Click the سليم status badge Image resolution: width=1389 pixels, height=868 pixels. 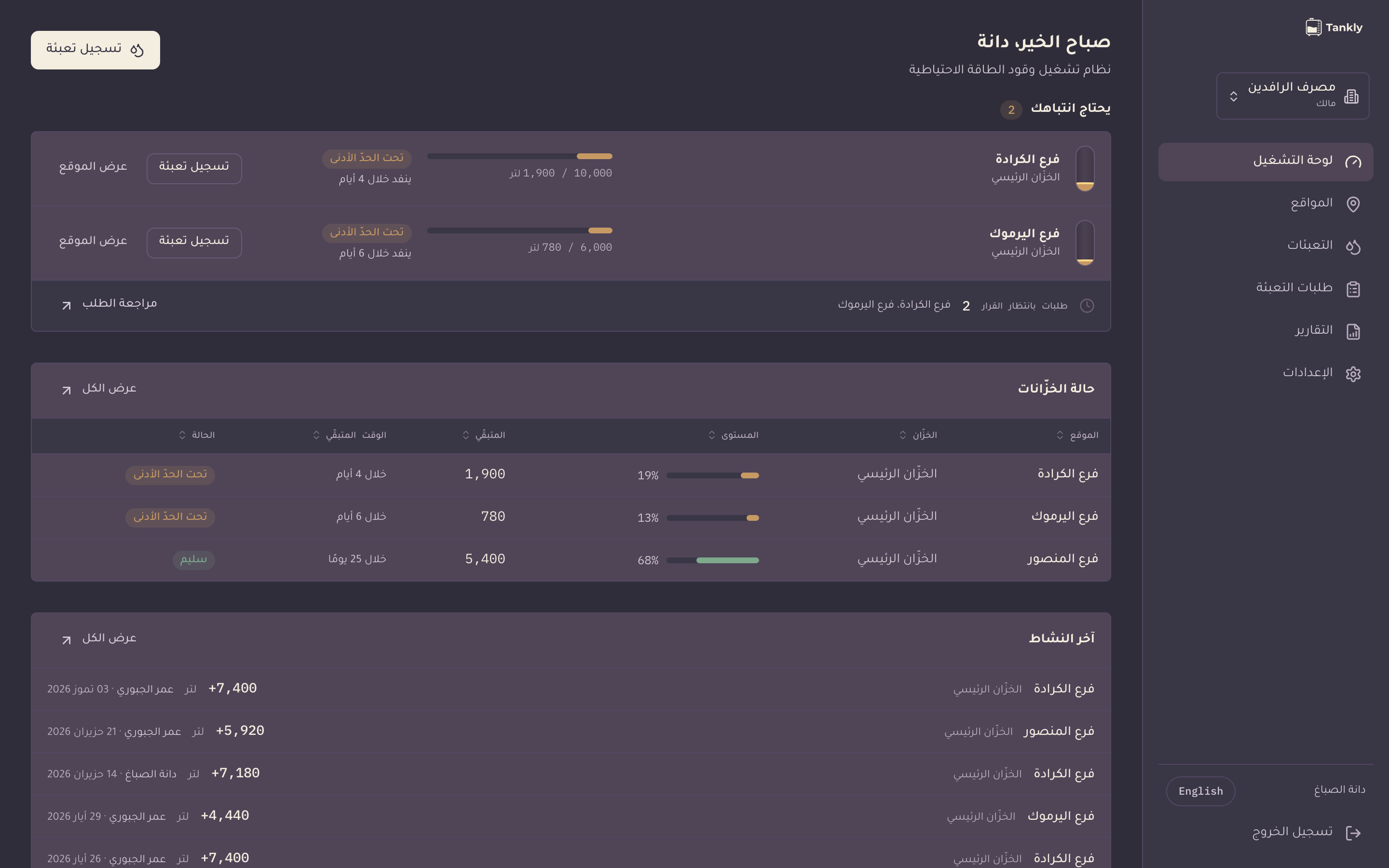(193, 560)
